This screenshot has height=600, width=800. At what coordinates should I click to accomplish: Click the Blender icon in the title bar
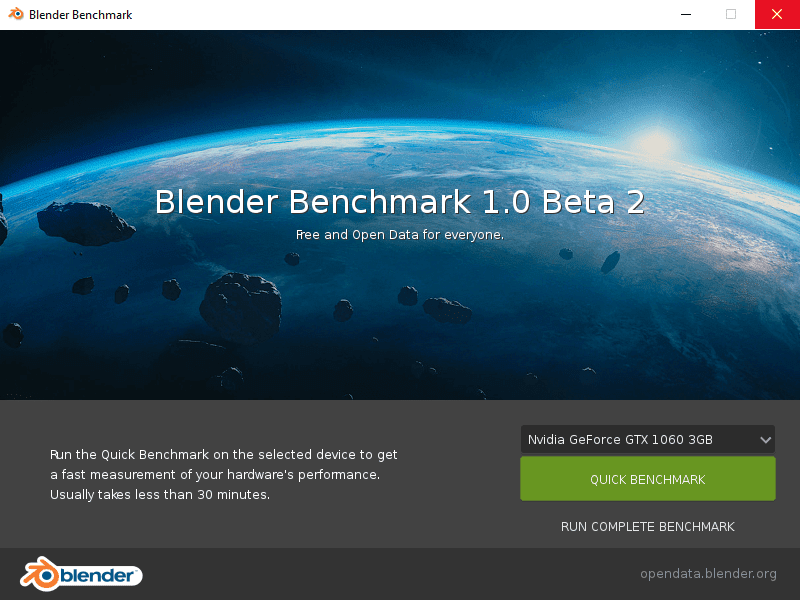[x=16, y=14]
